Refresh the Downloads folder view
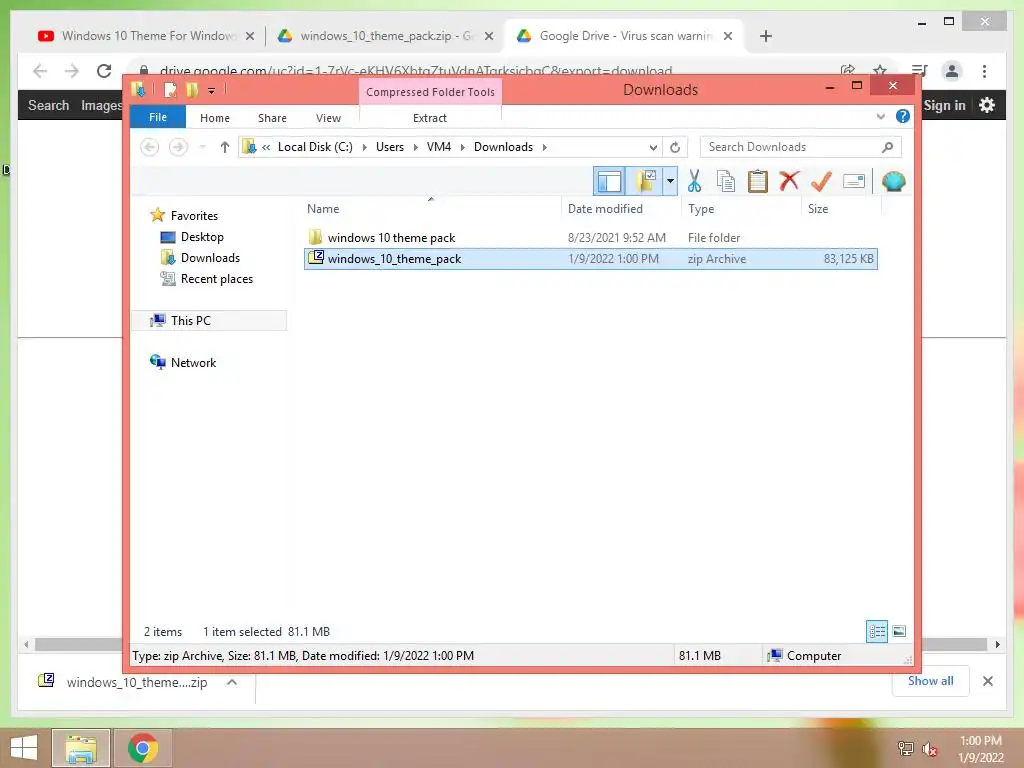Image resolution: width=1024 pixels, height=768 pixels. [x=675, y=147]
